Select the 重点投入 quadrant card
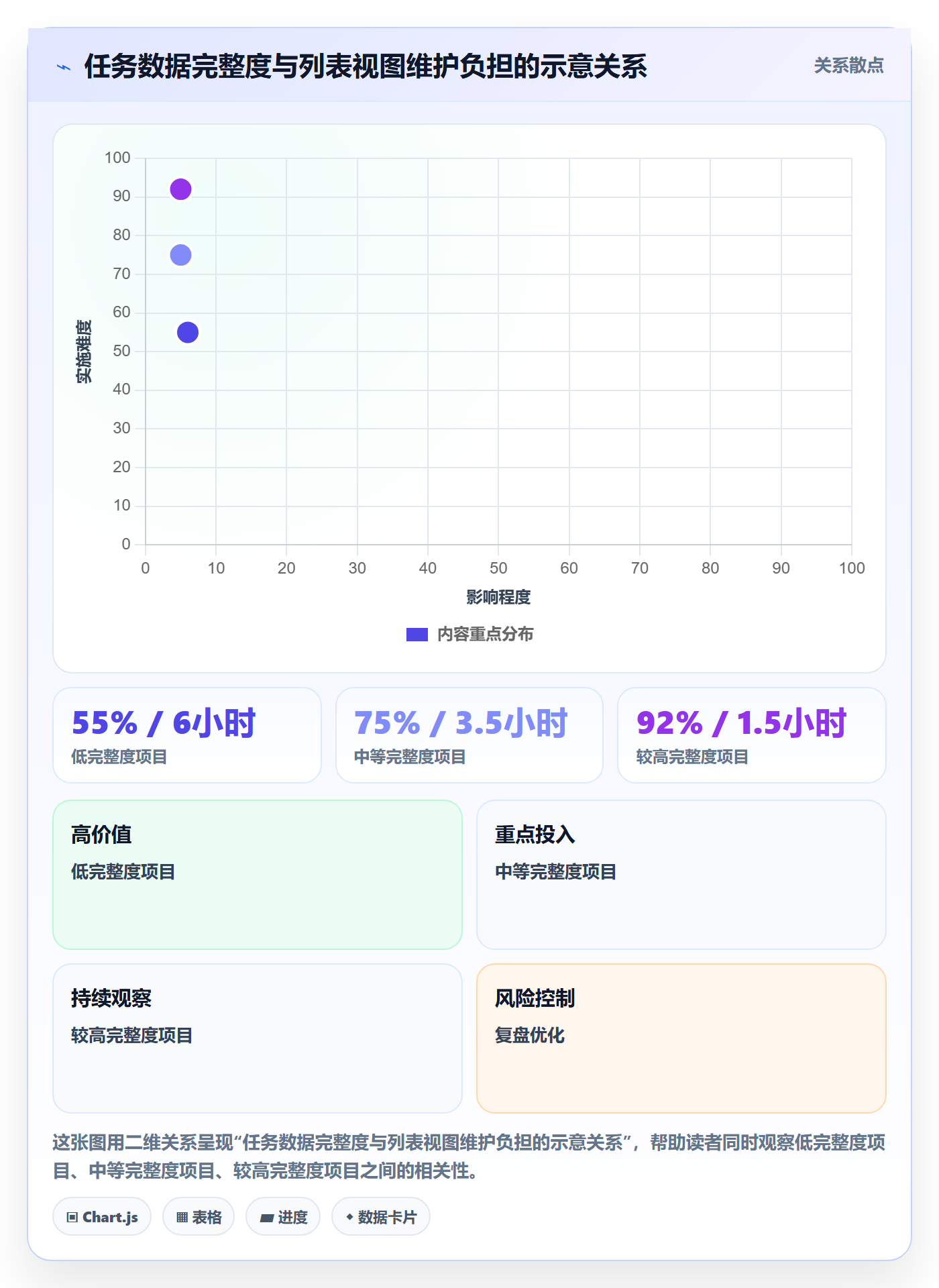 coord(681,875)
